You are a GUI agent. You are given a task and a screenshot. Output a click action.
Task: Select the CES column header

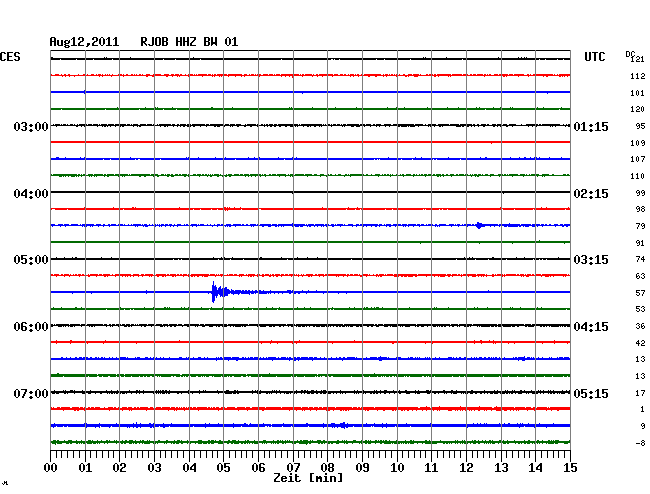(x=10, y=57)
